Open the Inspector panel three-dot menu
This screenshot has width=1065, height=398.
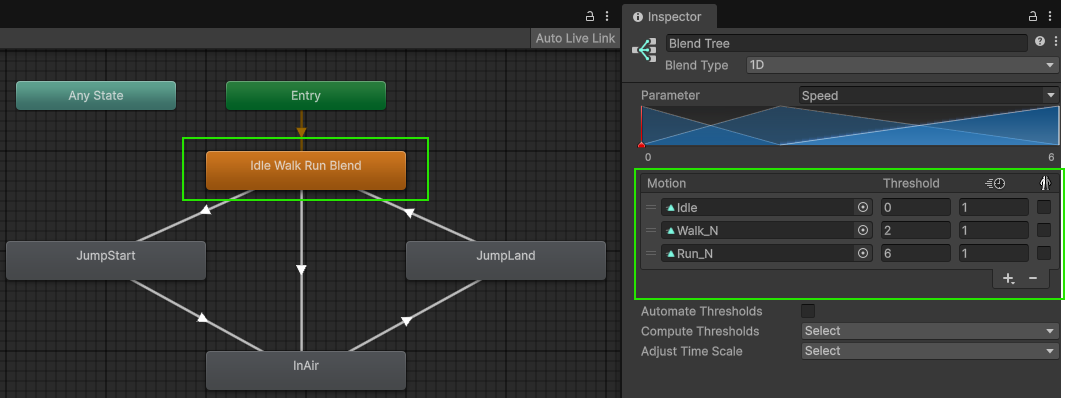1051,16
